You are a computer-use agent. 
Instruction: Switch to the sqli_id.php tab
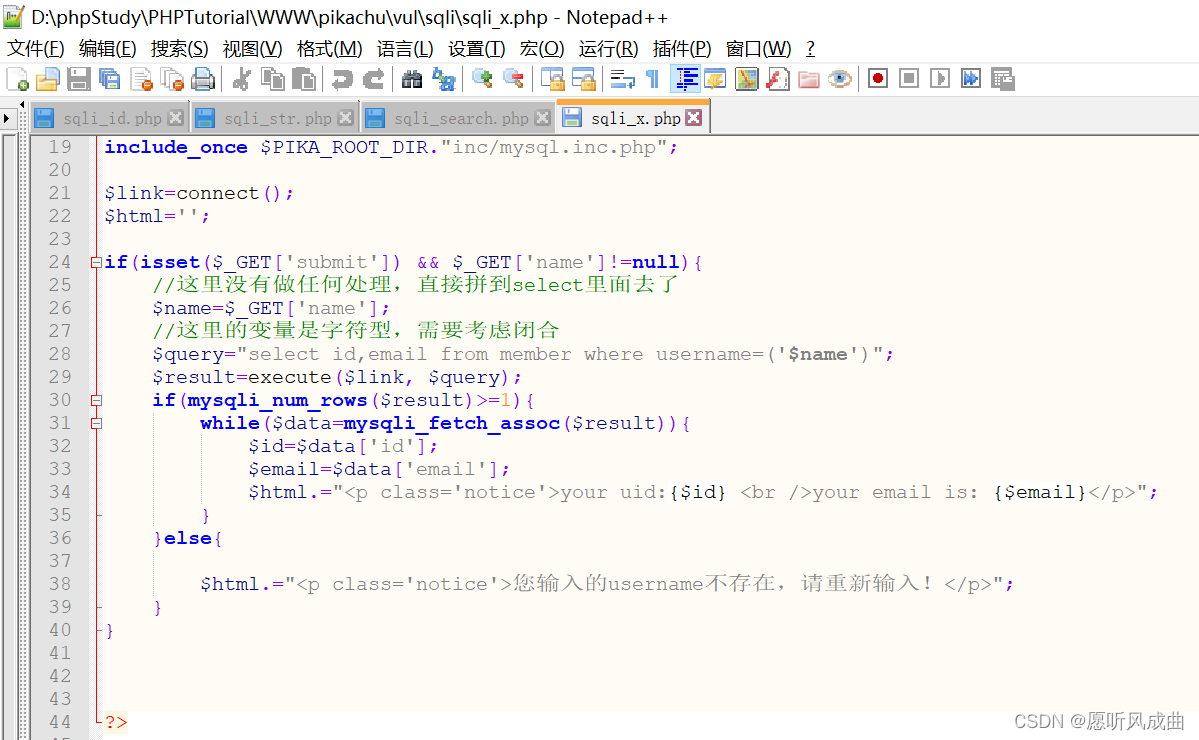pyautogui.click(x=112, y=118)
